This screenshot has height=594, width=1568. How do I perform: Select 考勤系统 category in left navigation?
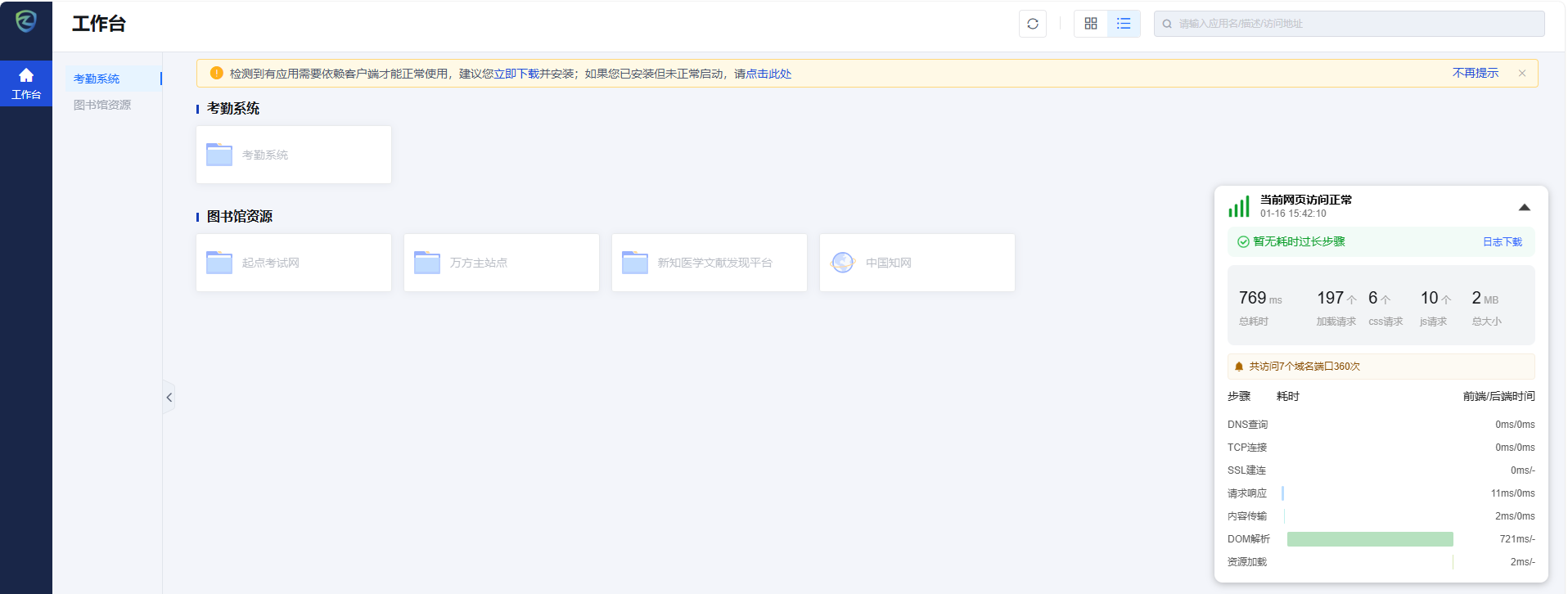pos(97,79)
